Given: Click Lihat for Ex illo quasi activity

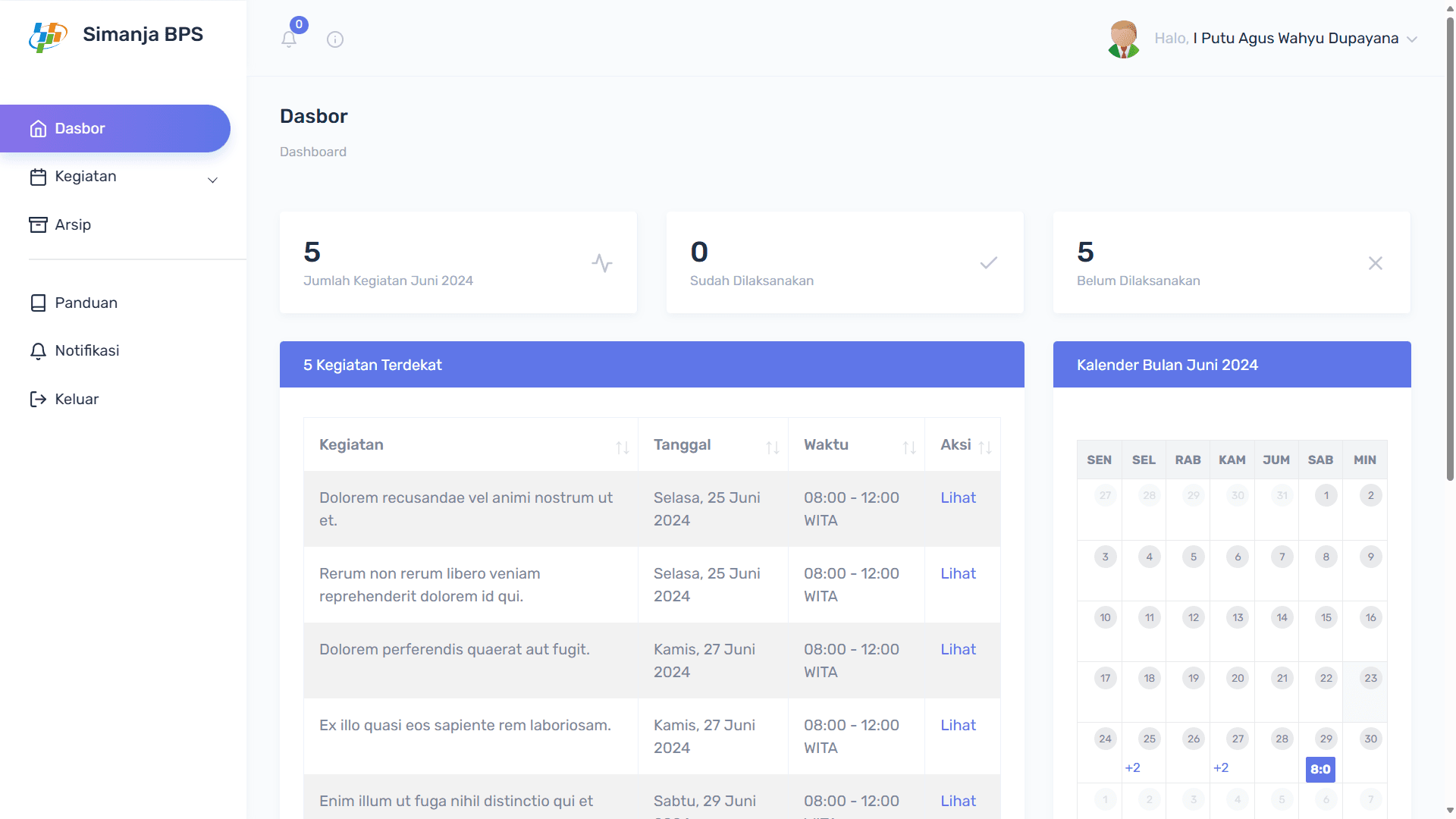Looking at the screenshot, I should [x=958, y=725].
